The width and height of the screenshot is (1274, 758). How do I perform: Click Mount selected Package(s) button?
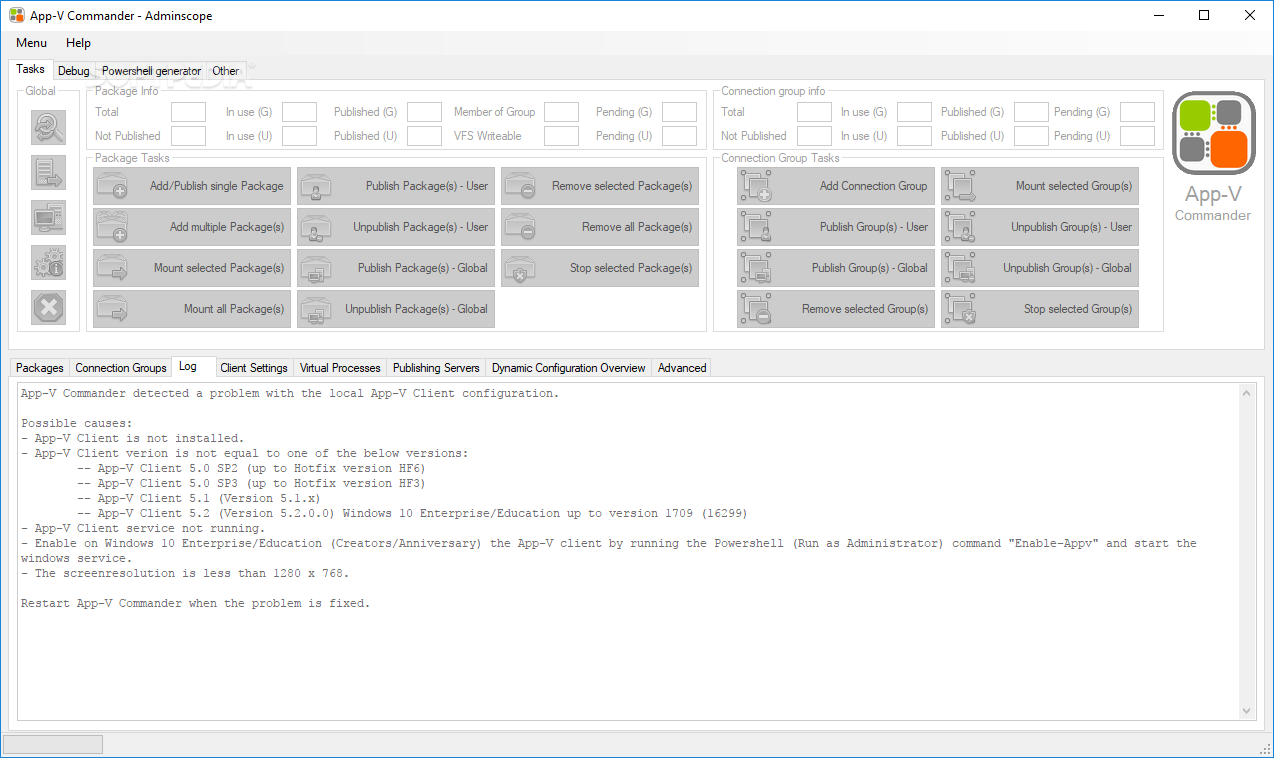coord(192,268)
